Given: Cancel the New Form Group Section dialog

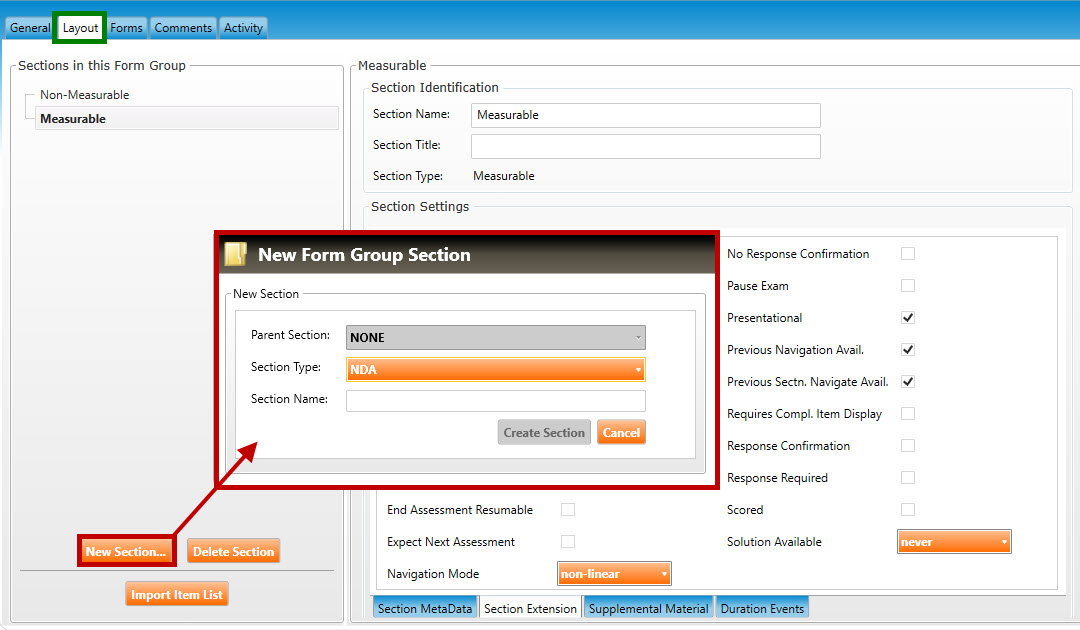Looking at the screenshot, I should (x=621, y=433).
